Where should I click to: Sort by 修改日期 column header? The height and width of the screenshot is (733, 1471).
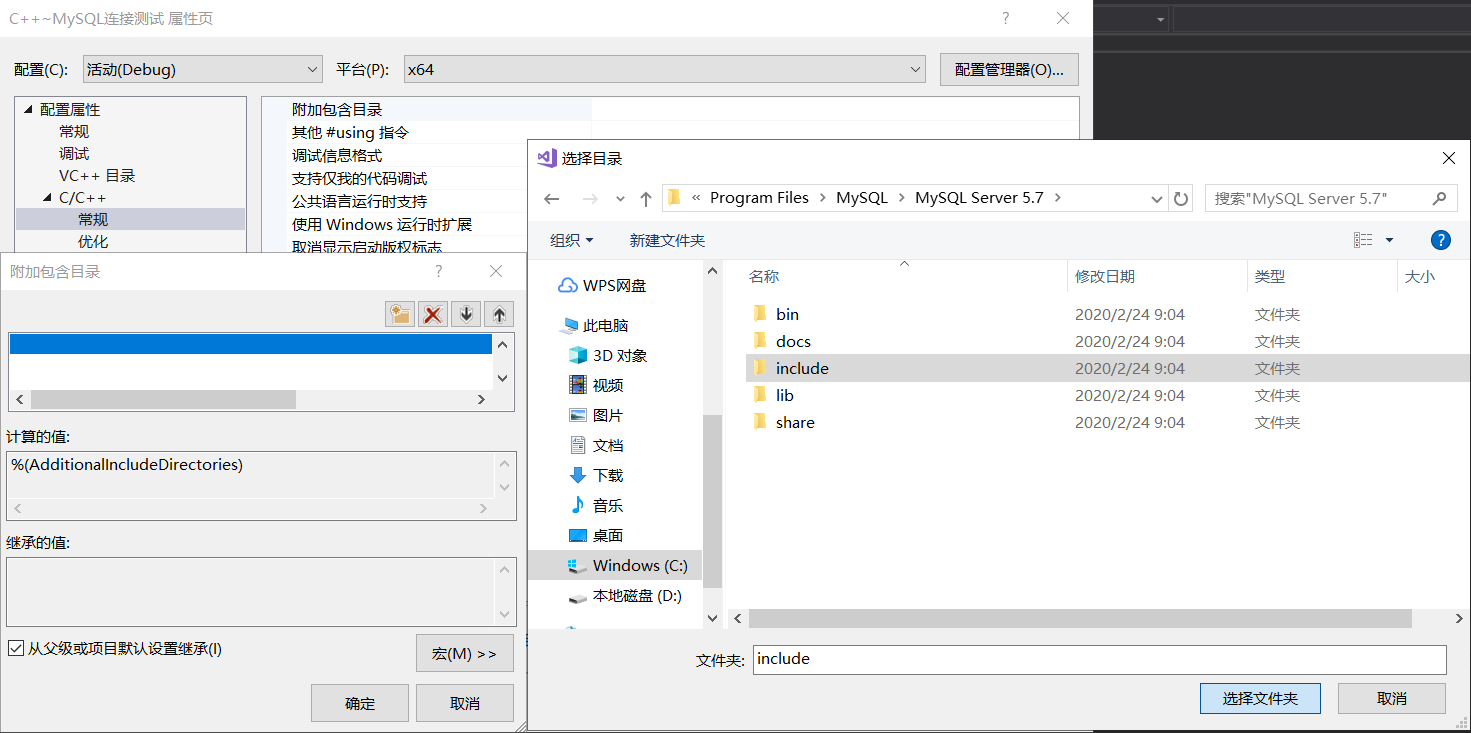(x=1105, y=277)
